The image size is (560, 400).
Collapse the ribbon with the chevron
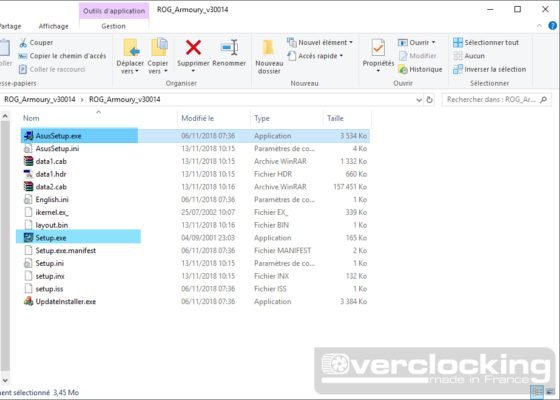(539, 26)
